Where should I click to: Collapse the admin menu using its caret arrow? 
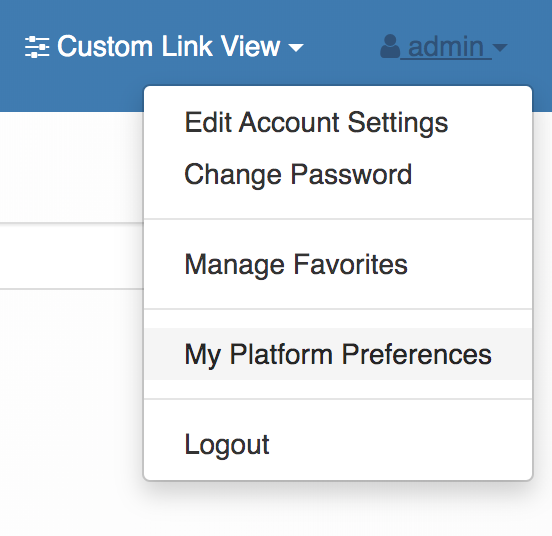(500, 48)
